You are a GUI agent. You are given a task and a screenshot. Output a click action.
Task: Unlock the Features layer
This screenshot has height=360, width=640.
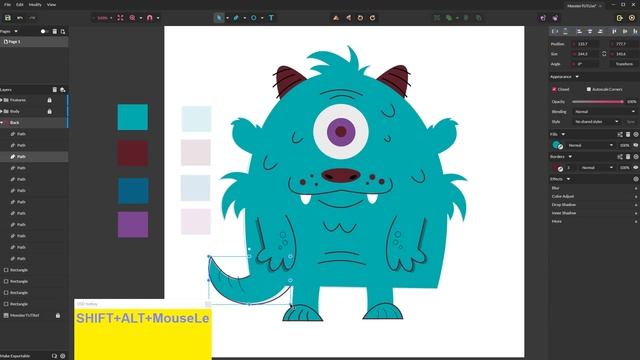pos(49,100)
